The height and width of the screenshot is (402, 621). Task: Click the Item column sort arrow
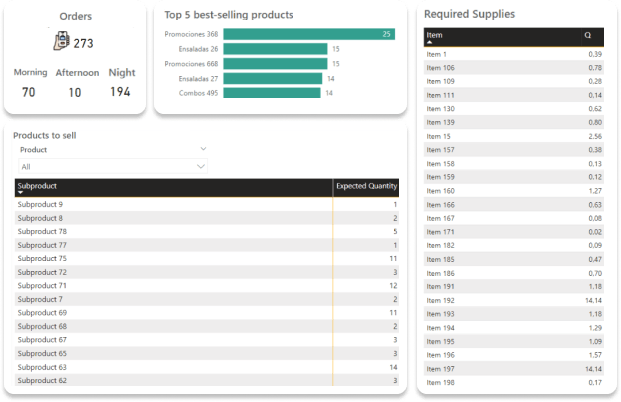point(430,44)
